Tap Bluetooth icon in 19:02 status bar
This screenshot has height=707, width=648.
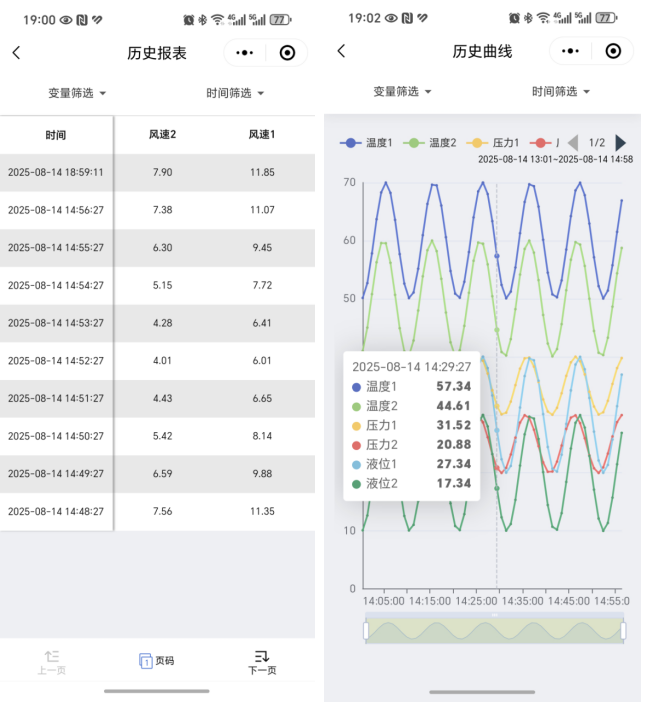pyautogui.click(x=528, y=18)
